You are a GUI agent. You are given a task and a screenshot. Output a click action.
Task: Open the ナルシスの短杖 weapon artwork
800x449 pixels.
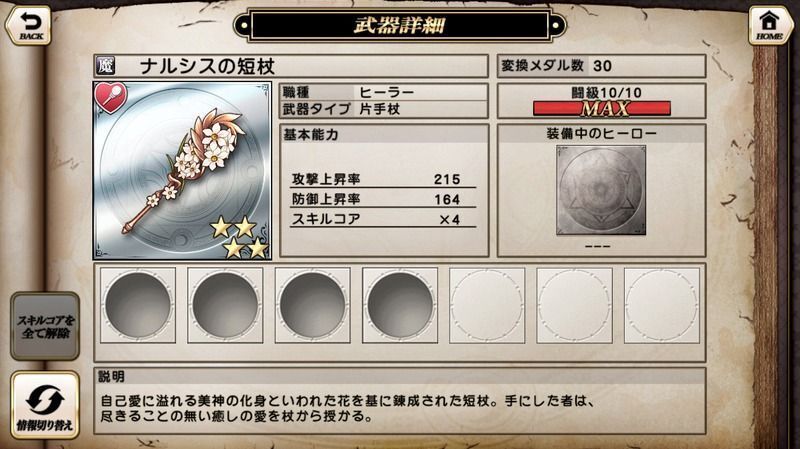click(182, 170)
